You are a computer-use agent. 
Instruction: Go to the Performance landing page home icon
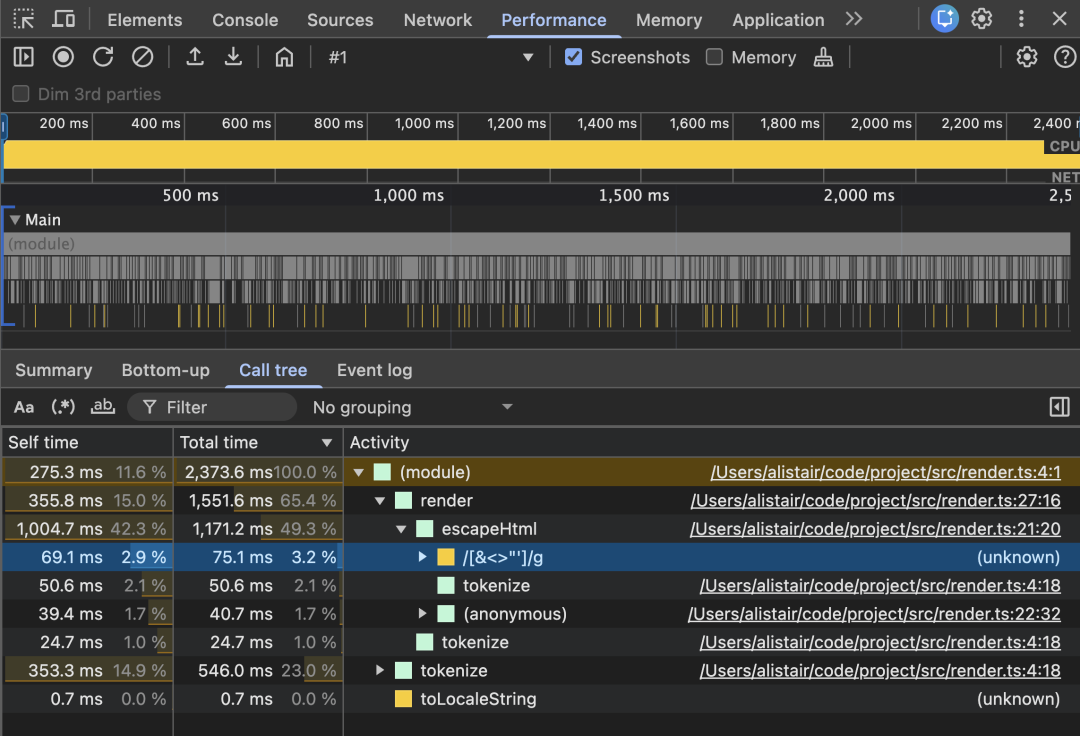point(284,57)
